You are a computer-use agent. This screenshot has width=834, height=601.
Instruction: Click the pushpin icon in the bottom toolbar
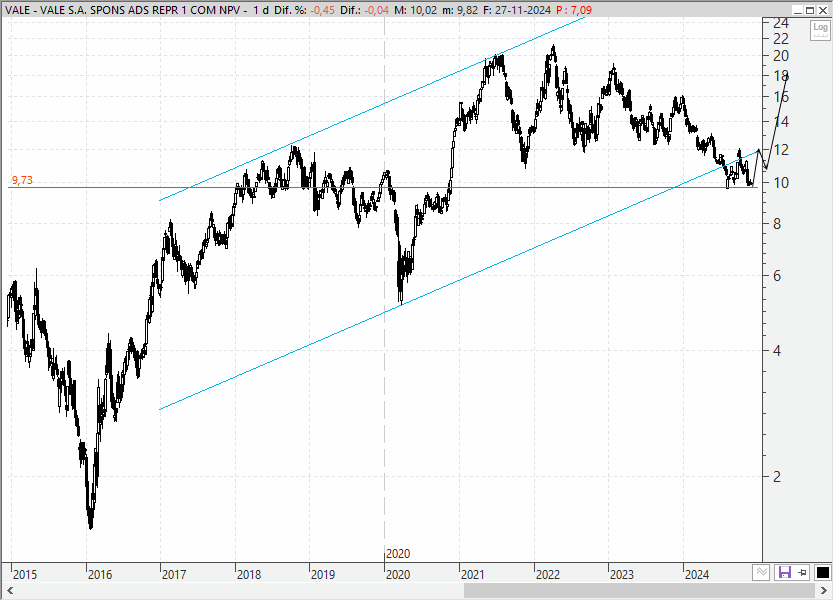pyautogui.click(x=802, y=572)
